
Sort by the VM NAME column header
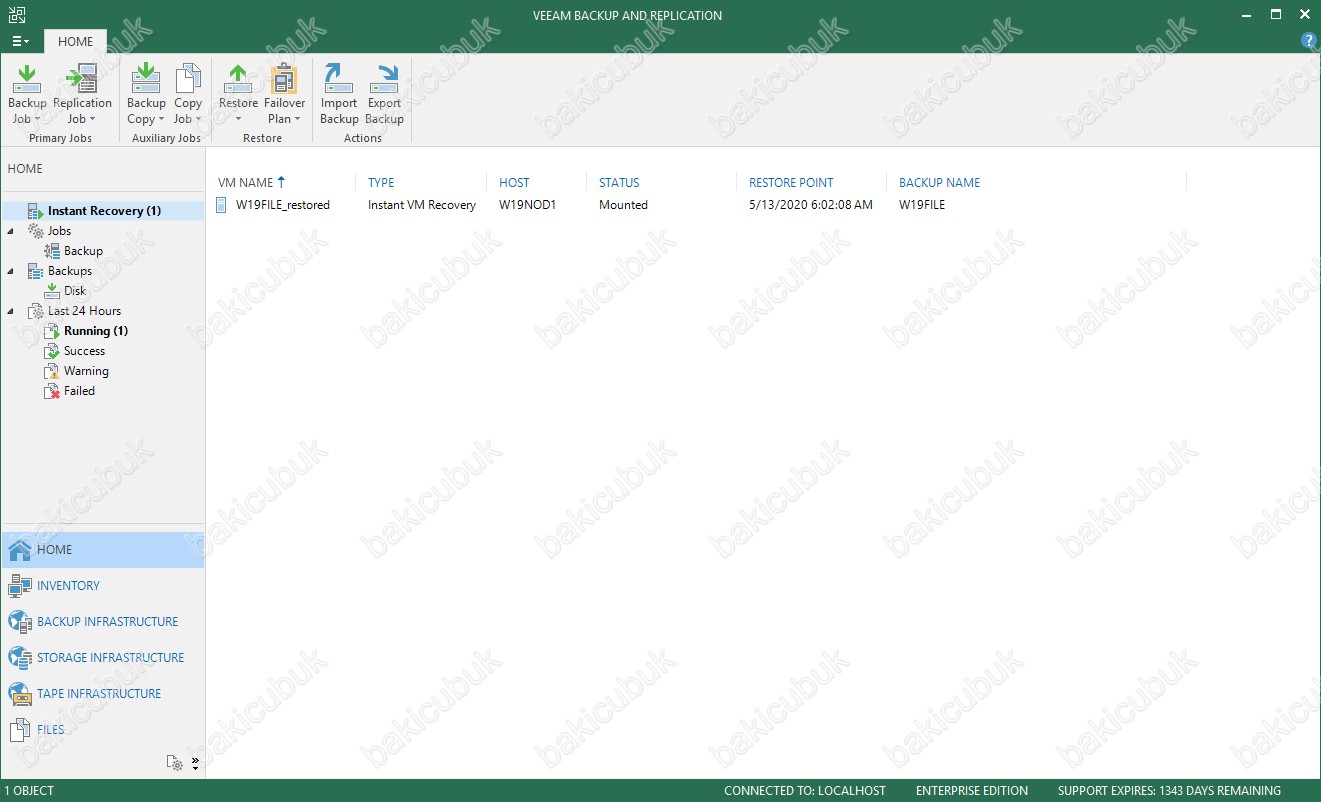pos(245,183)
